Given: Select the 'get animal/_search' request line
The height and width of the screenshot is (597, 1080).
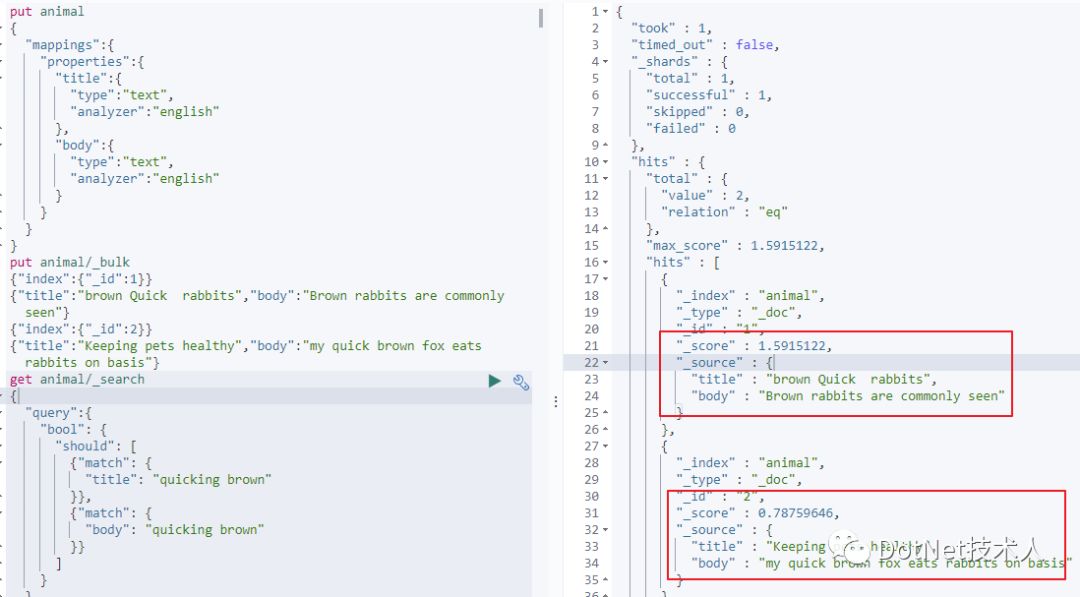Looking at the screenshot, I should (x=77, y=379).
